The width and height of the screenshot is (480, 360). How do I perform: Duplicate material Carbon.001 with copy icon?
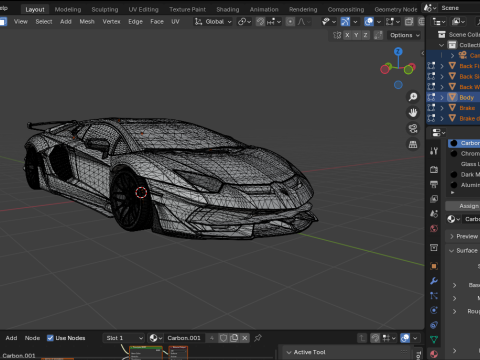coord(234,338)
